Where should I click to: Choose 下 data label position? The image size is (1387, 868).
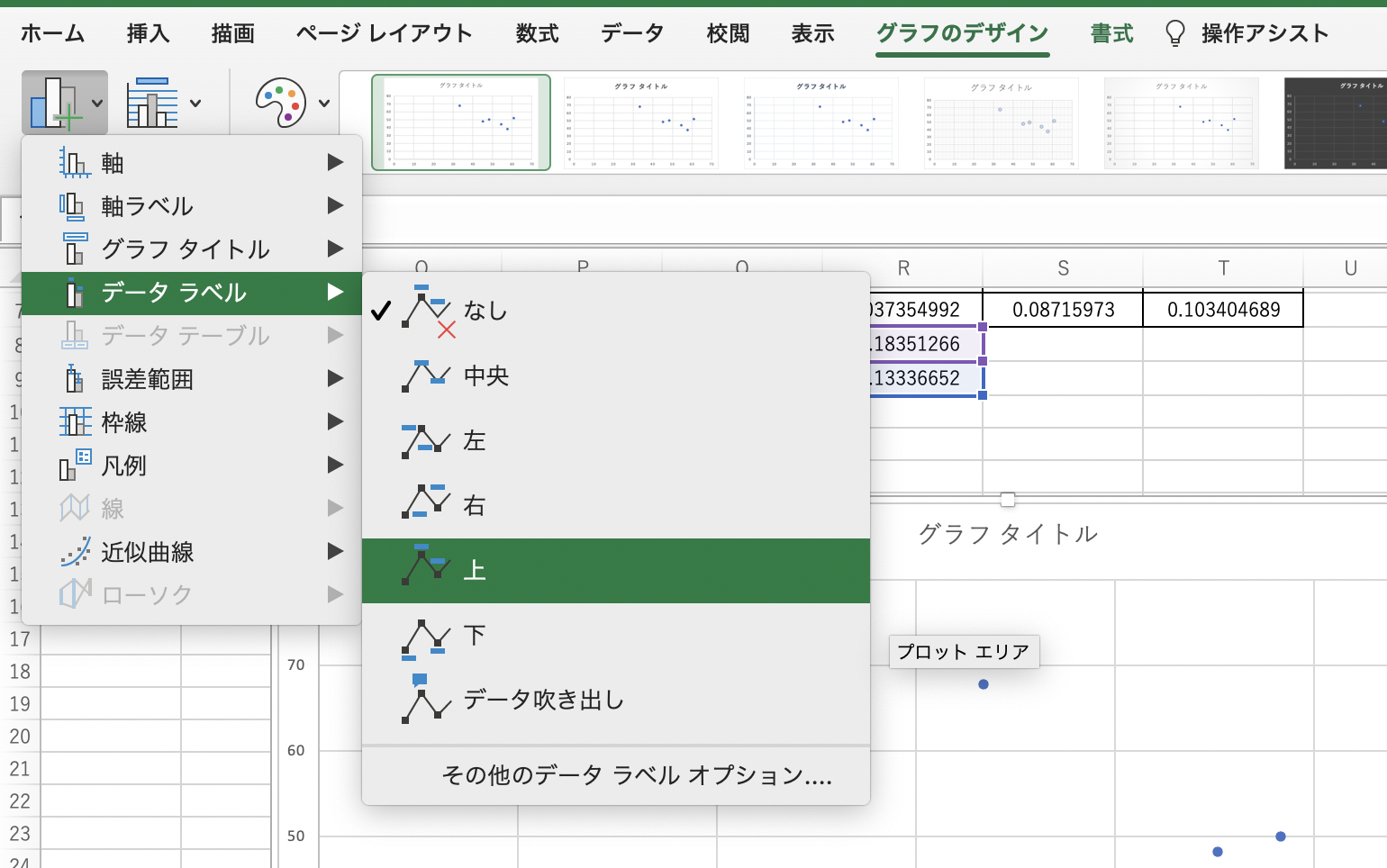click(616, 636)
